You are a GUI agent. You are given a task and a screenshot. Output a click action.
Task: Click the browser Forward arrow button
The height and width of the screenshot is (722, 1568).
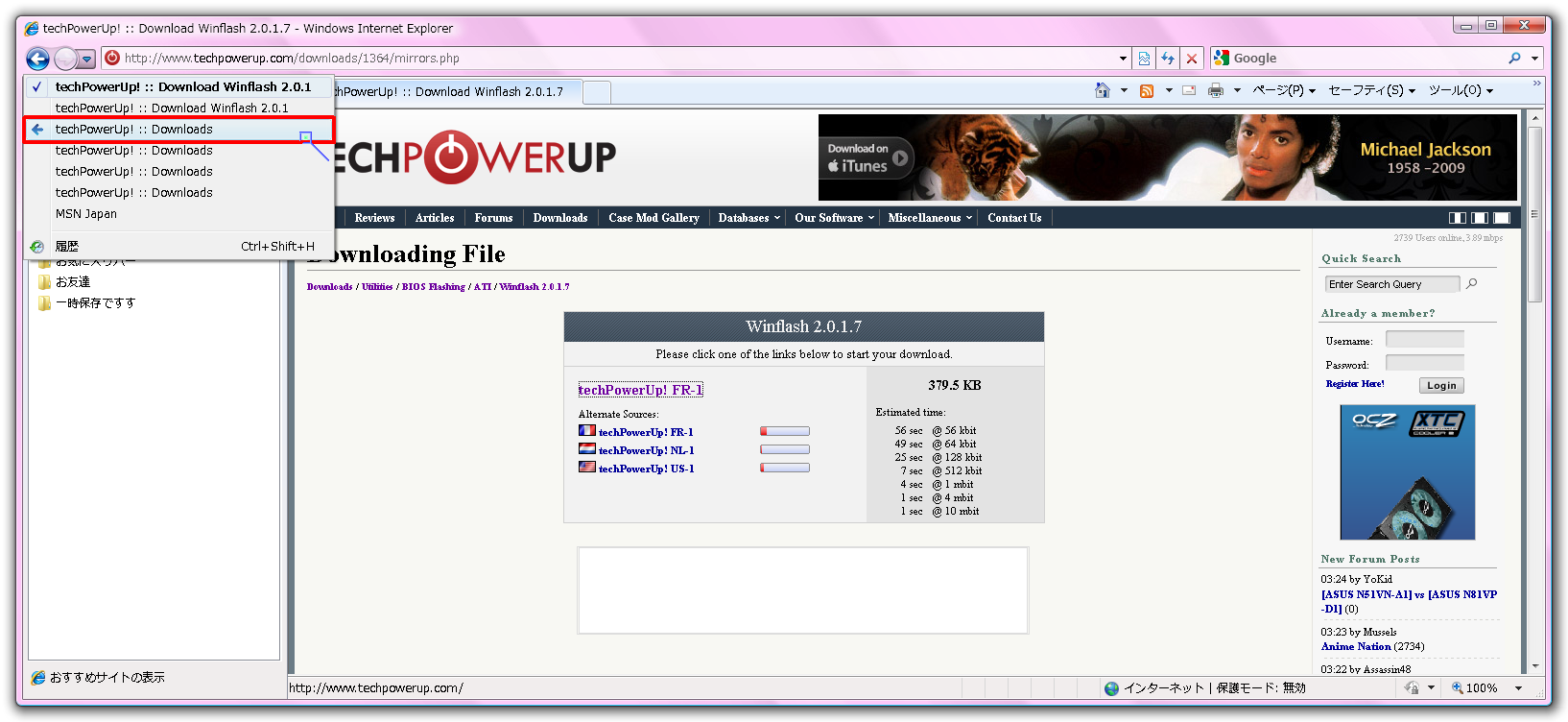pyautogui.click(x=64, y=60)
